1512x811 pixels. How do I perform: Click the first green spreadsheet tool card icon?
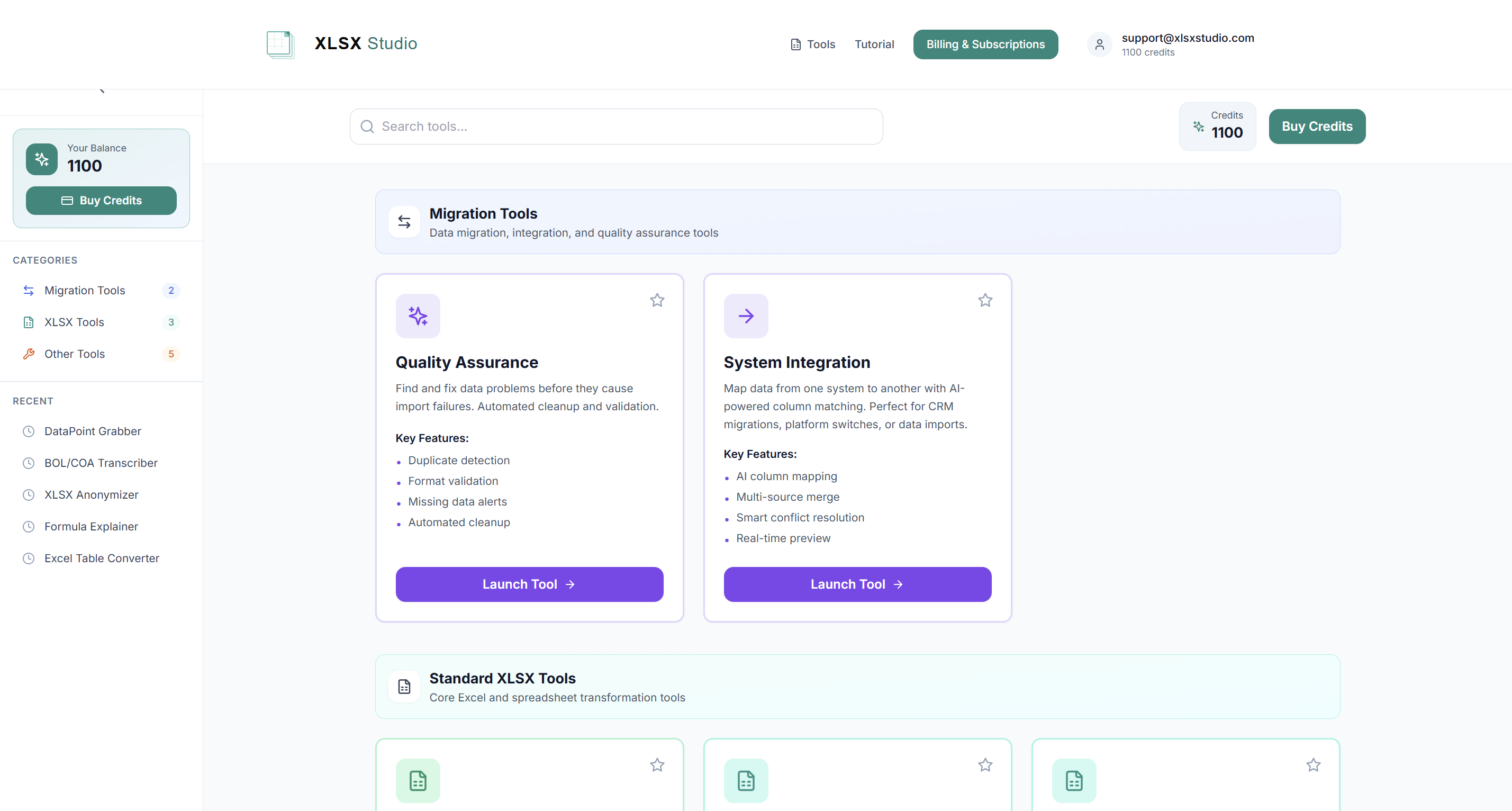418,780
